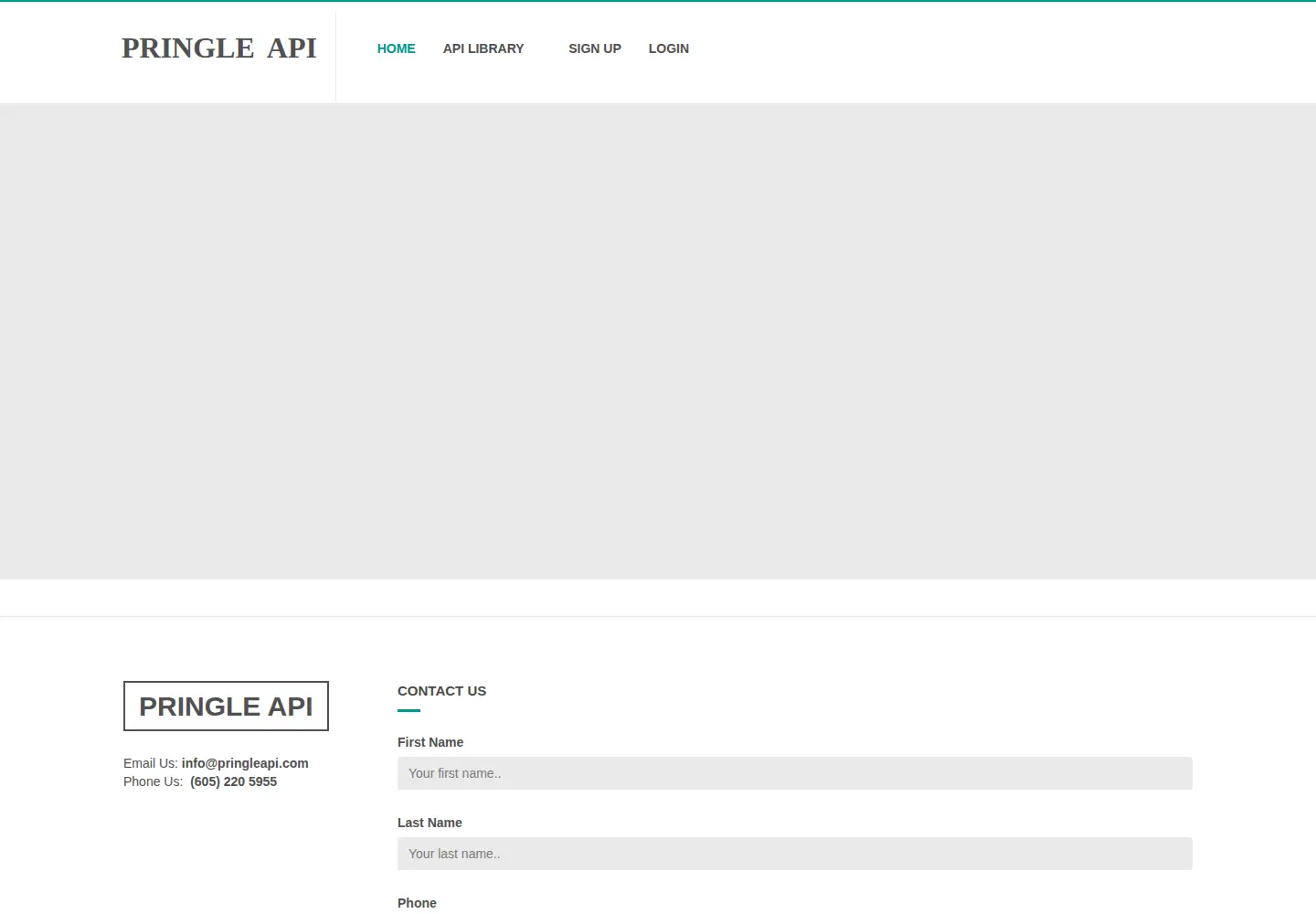Open the API LIBRARY menu
The image size is (1316, 914).
coord(483,48)
